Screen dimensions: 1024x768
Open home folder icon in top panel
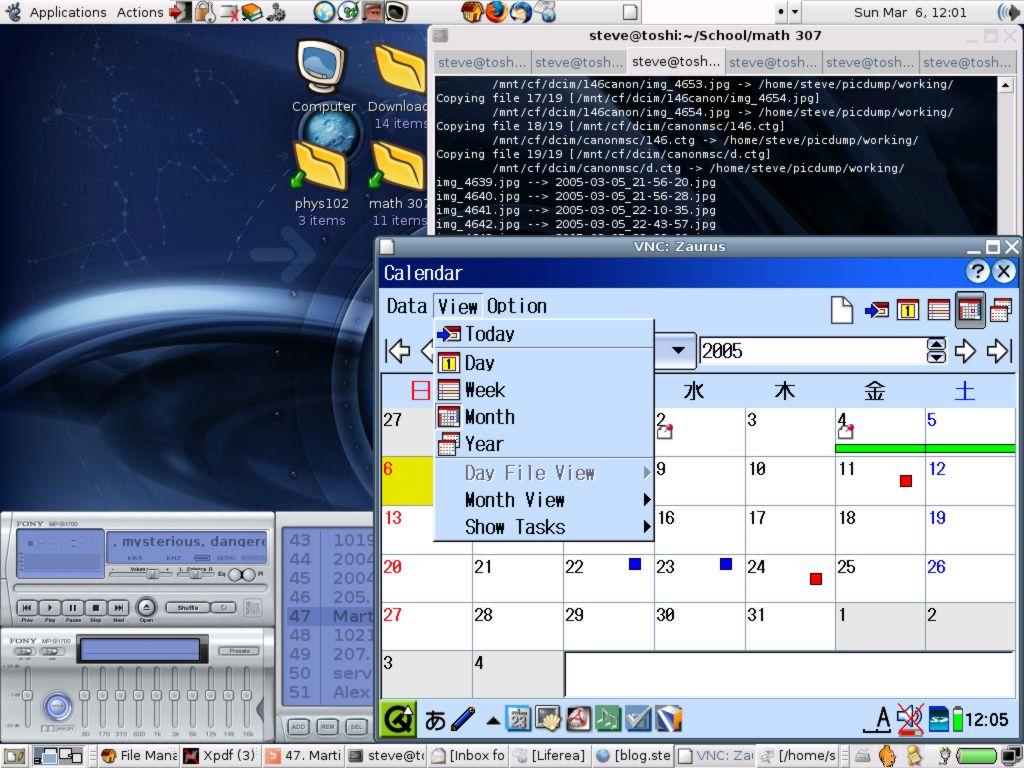tap(471, 12)
